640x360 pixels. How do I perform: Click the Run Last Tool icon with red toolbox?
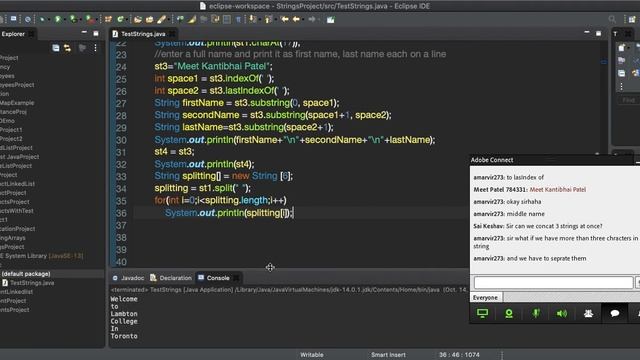89,19
